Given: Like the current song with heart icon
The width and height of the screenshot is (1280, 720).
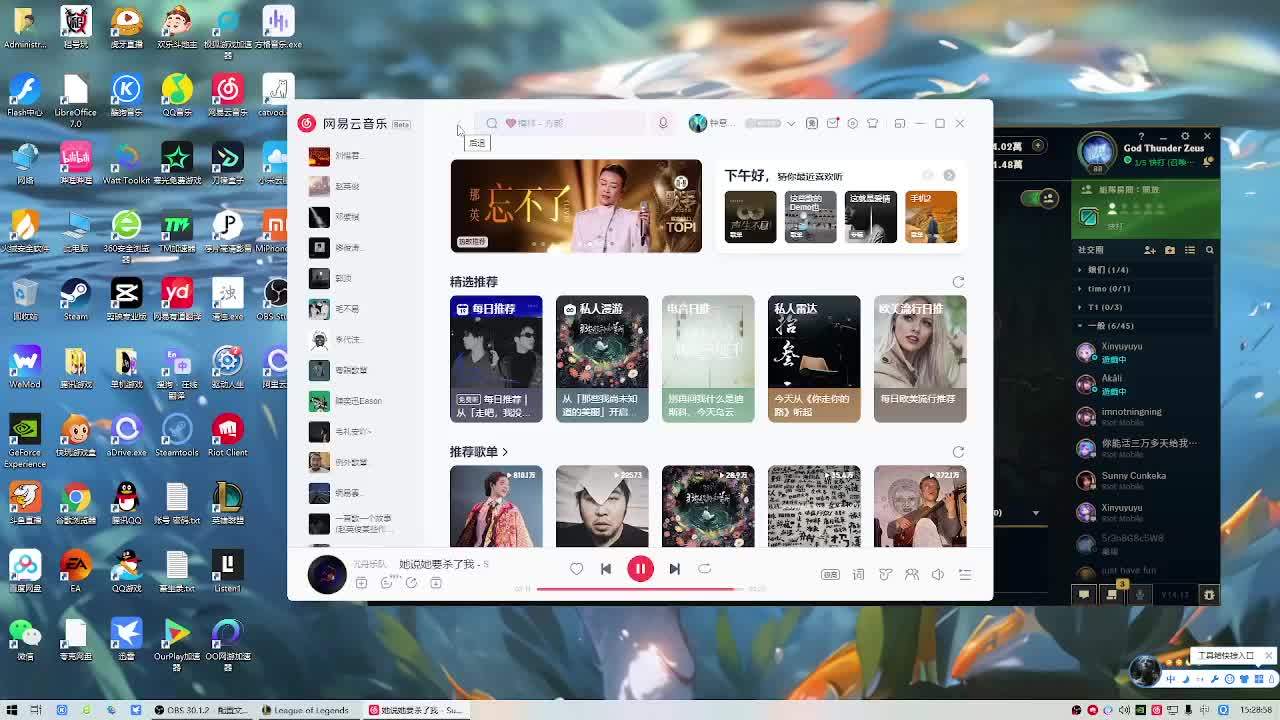Looking at the screenshot, I should (576, 569).
